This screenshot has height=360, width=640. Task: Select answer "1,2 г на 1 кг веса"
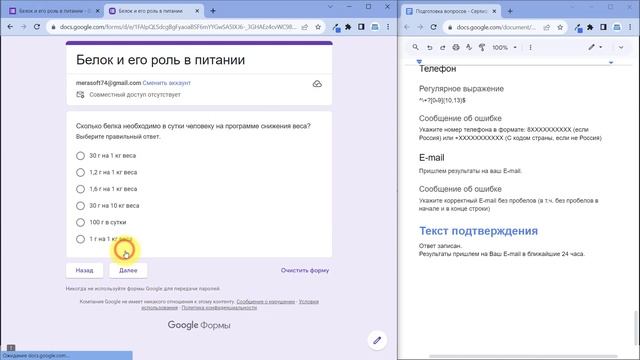point(80,172)
